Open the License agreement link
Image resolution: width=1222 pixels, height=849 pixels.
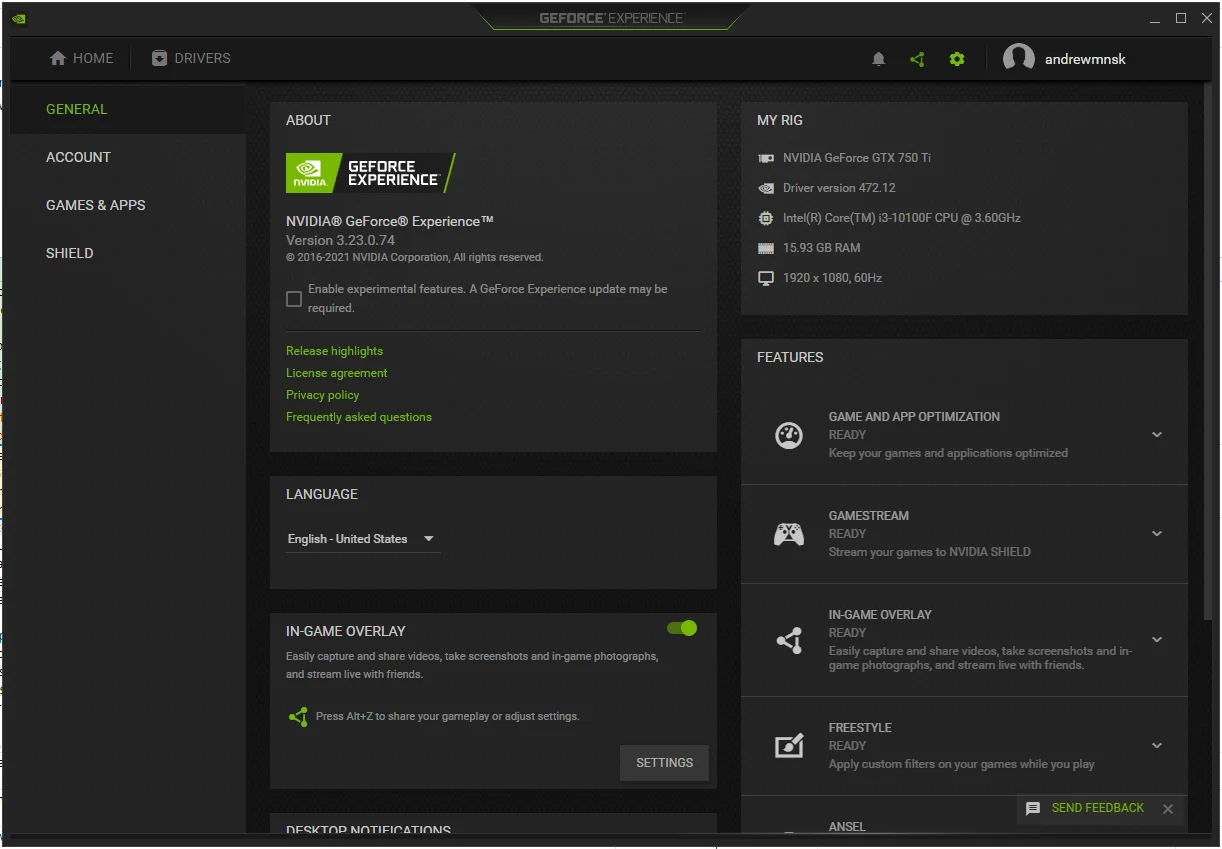(336, 373)
